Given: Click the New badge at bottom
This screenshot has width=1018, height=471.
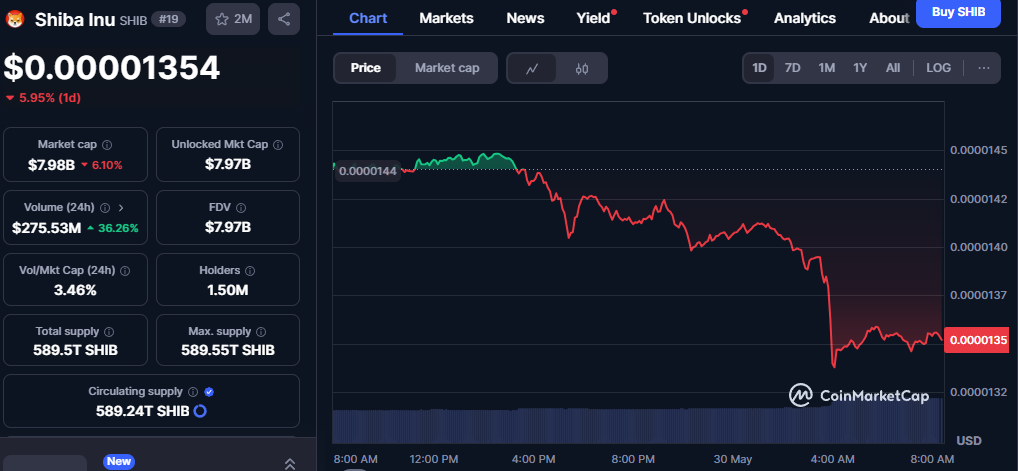Looking at the screenshot, I should point(119,461).
